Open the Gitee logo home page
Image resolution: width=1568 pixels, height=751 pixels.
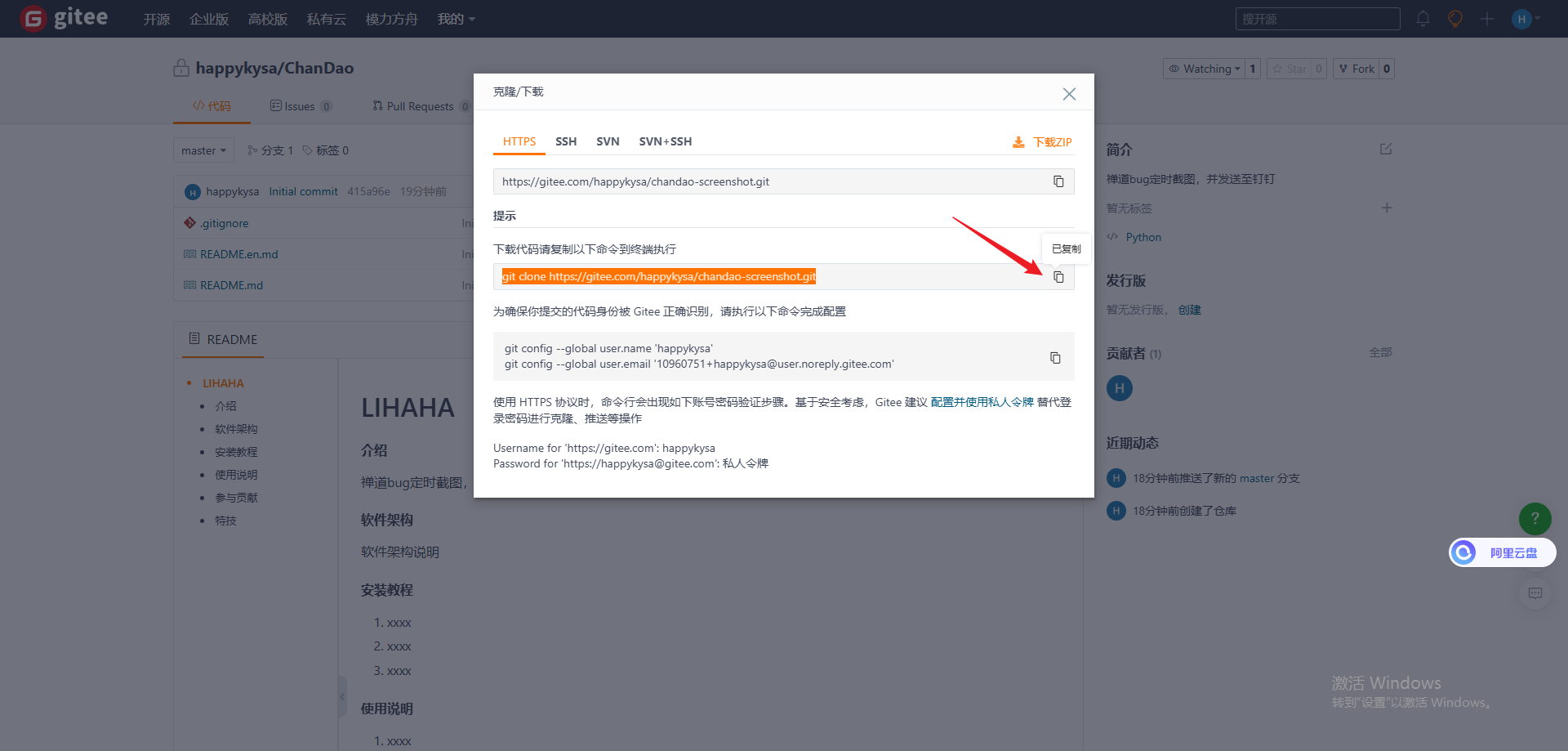(x=64, y=18)
